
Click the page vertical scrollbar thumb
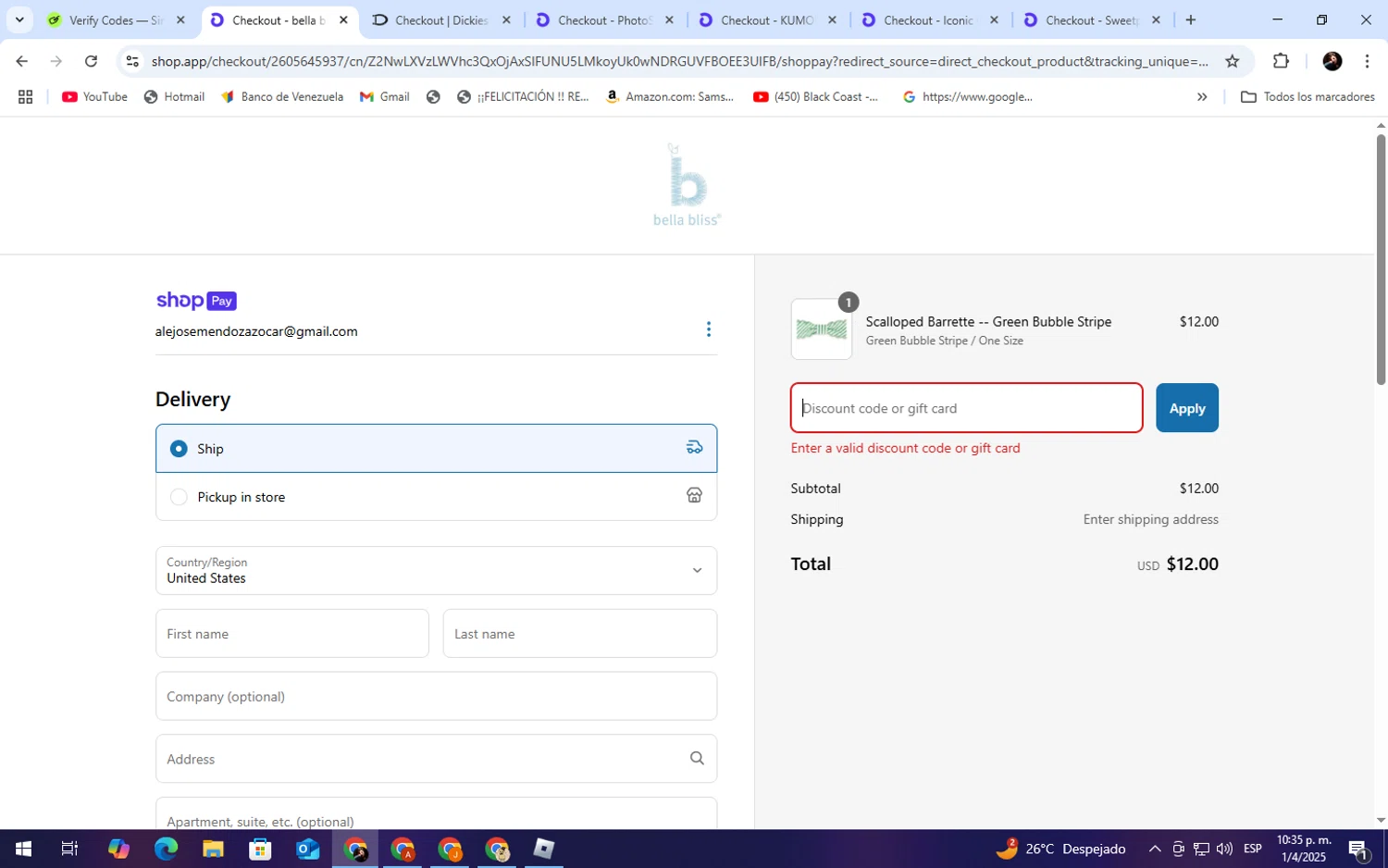tap(1381, 259)
